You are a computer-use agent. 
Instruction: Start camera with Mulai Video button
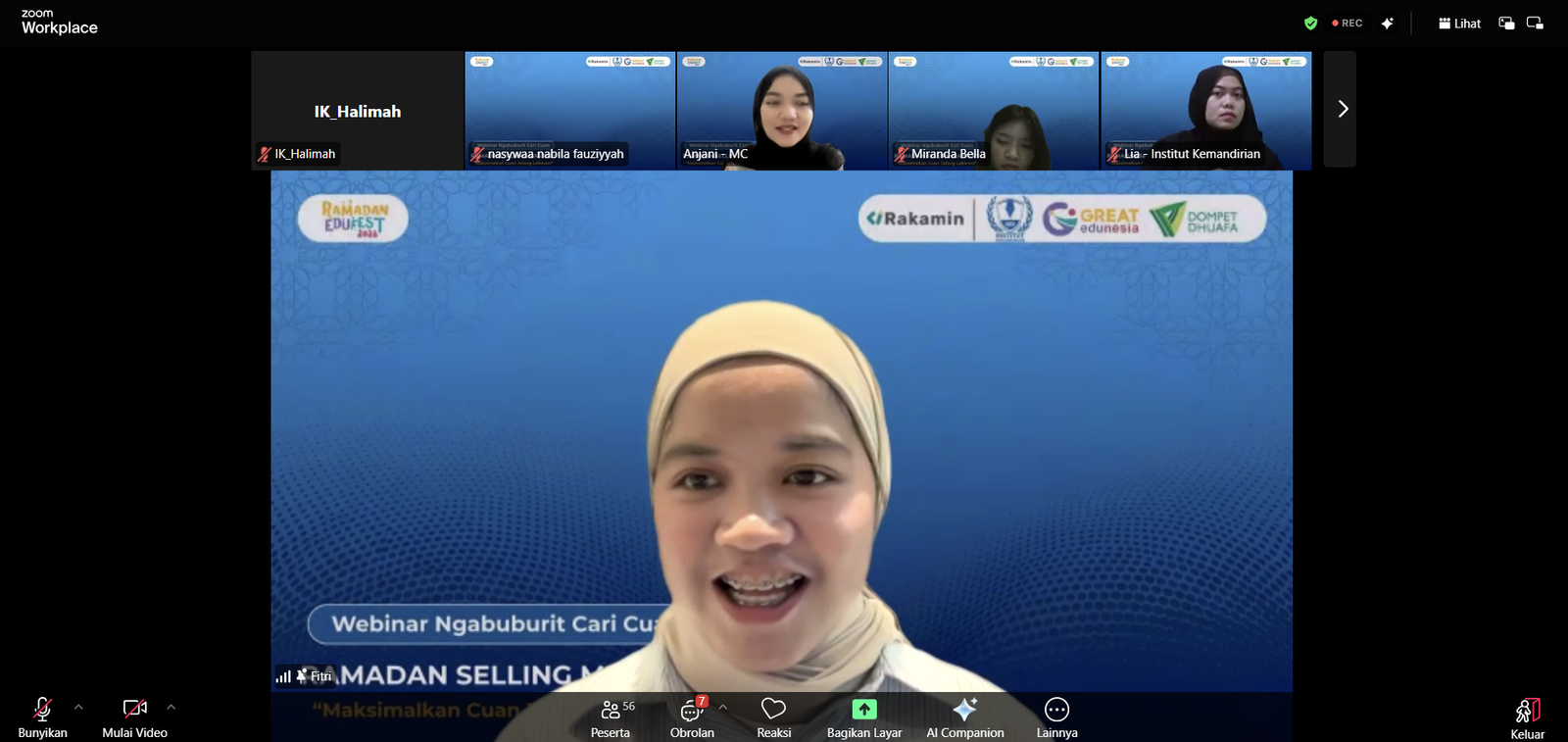tap(134, 717)
